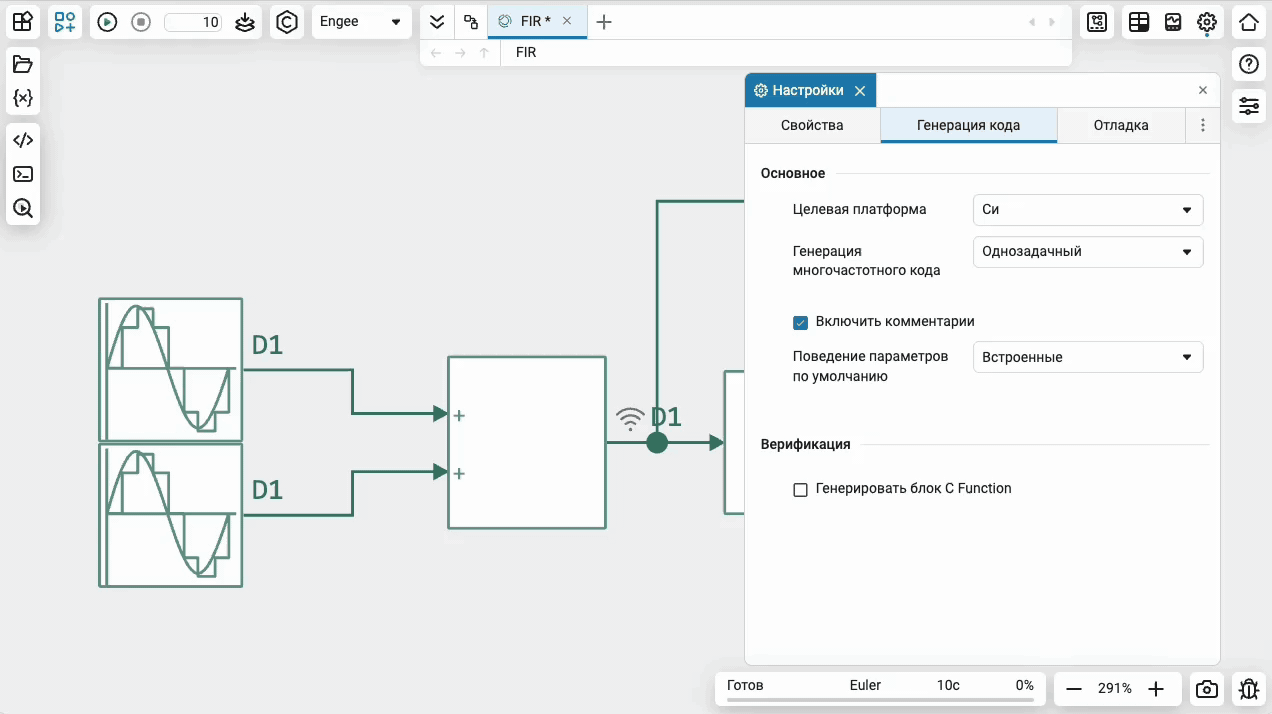Stop the simulation
The image size is (1272, 714).
pyautogui.click(x=141, y=22)
